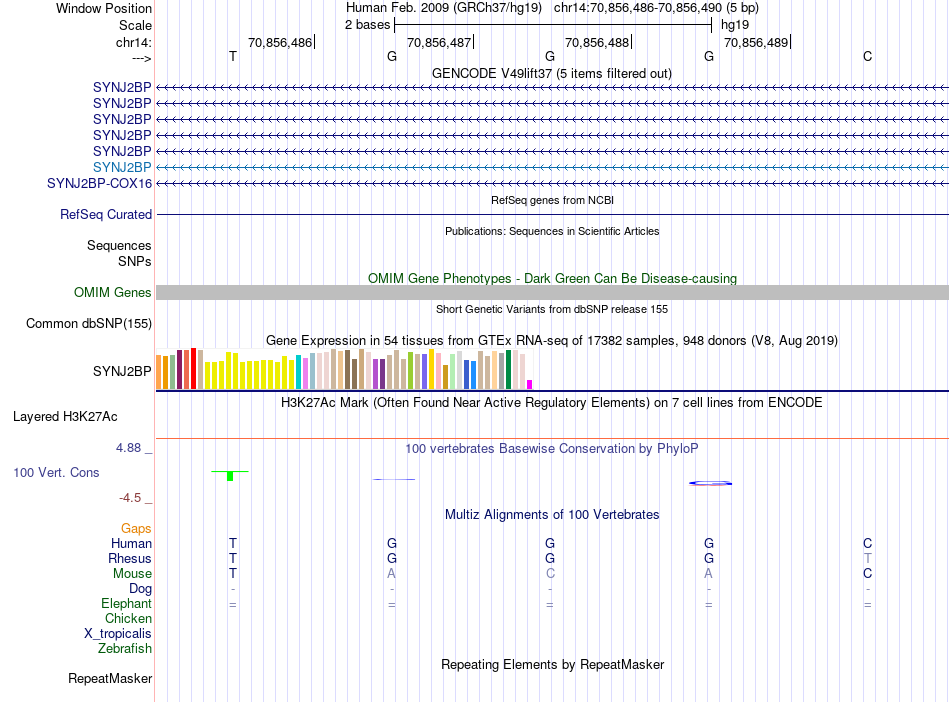Select the Mouse species label
Screen dimensions: 950x702
point(132,574)
